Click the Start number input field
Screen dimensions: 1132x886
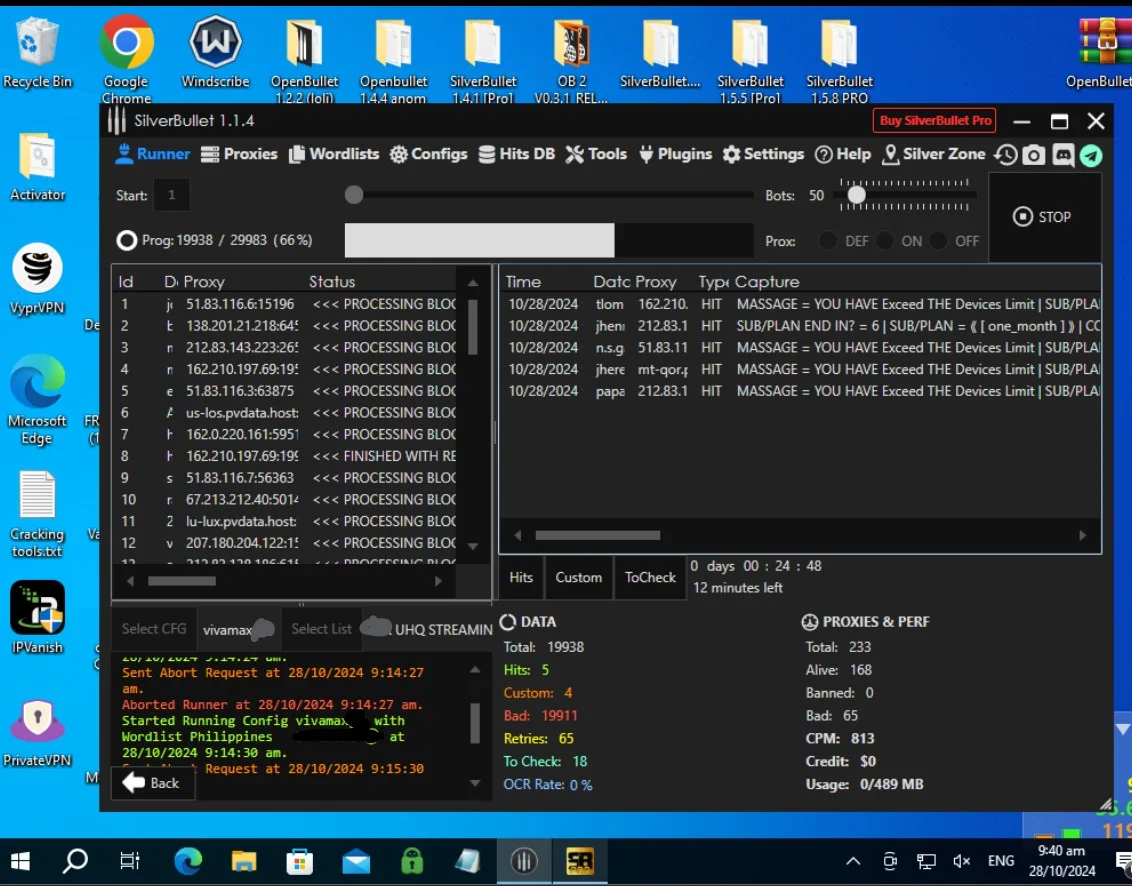[171, 195]
